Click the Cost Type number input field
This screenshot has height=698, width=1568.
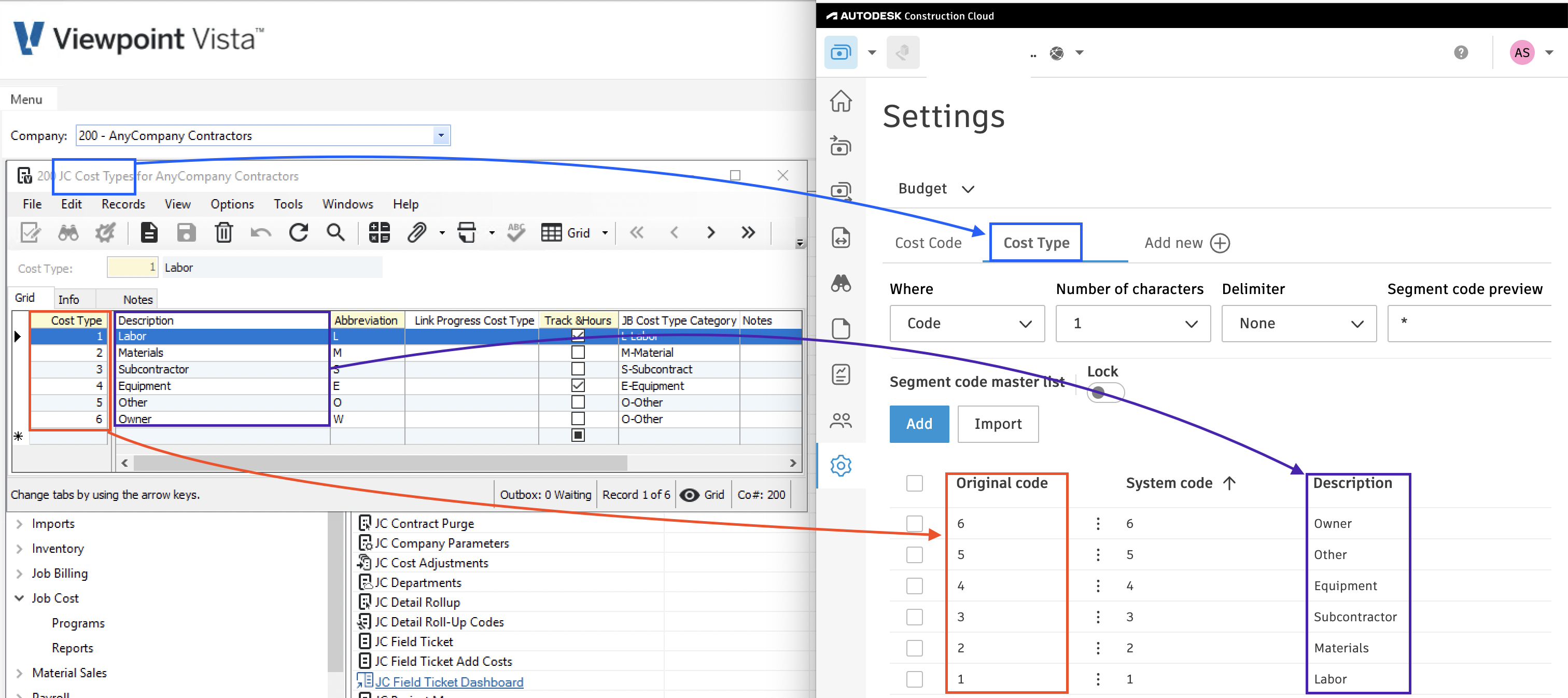(133, 269)
